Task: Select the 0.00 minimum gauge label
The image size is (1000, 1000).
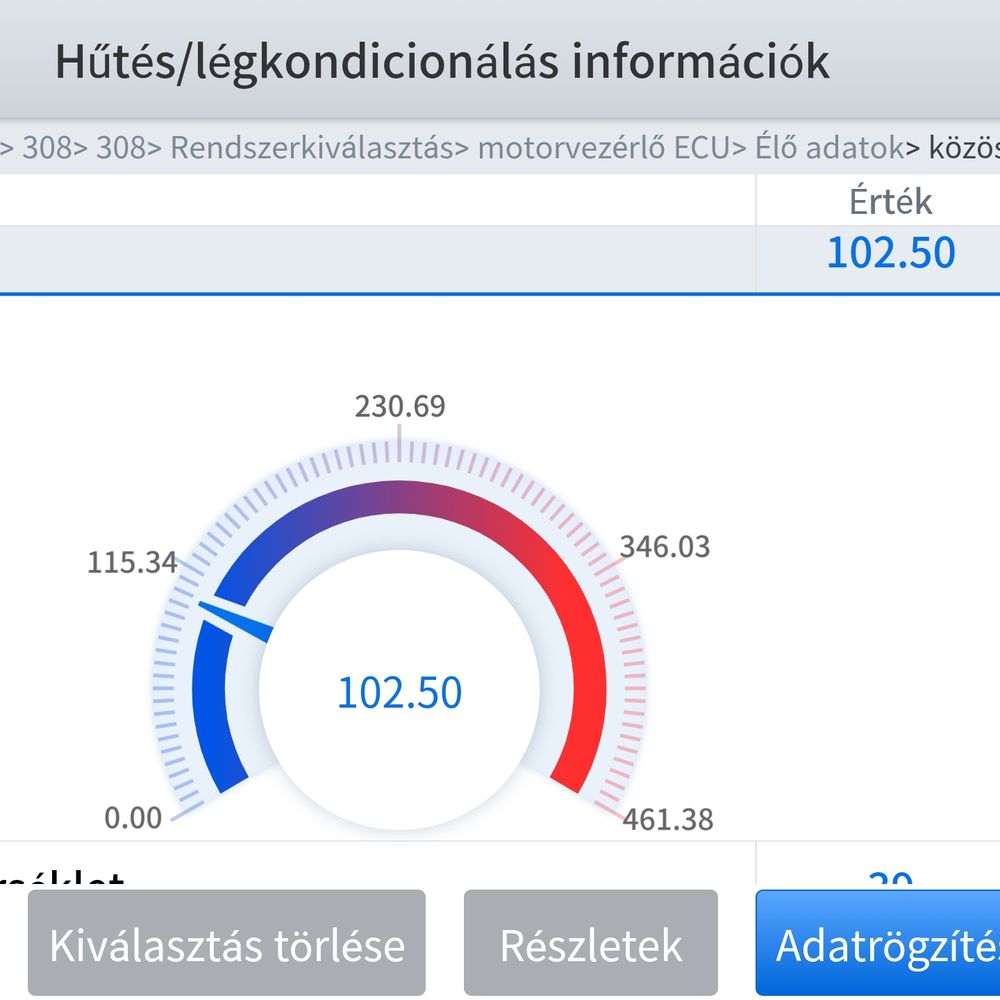Action: tap(133, 818)
